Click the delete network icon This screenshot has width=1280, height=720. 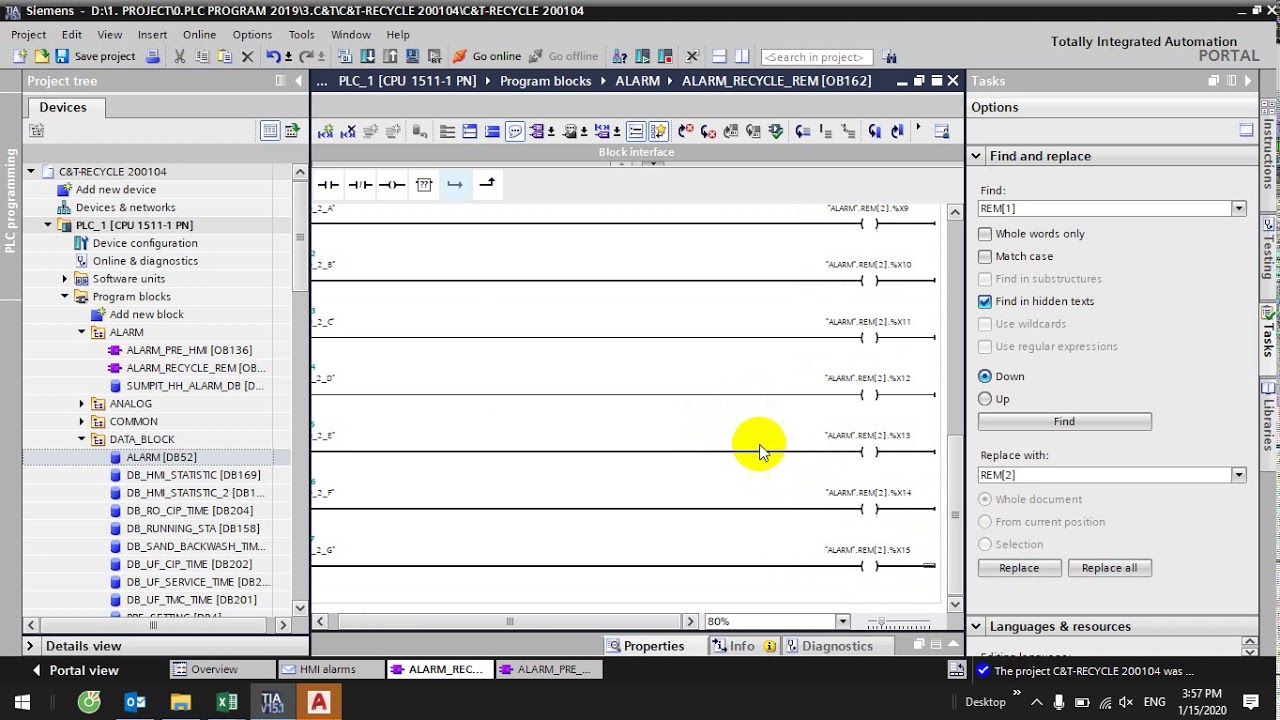348,131
